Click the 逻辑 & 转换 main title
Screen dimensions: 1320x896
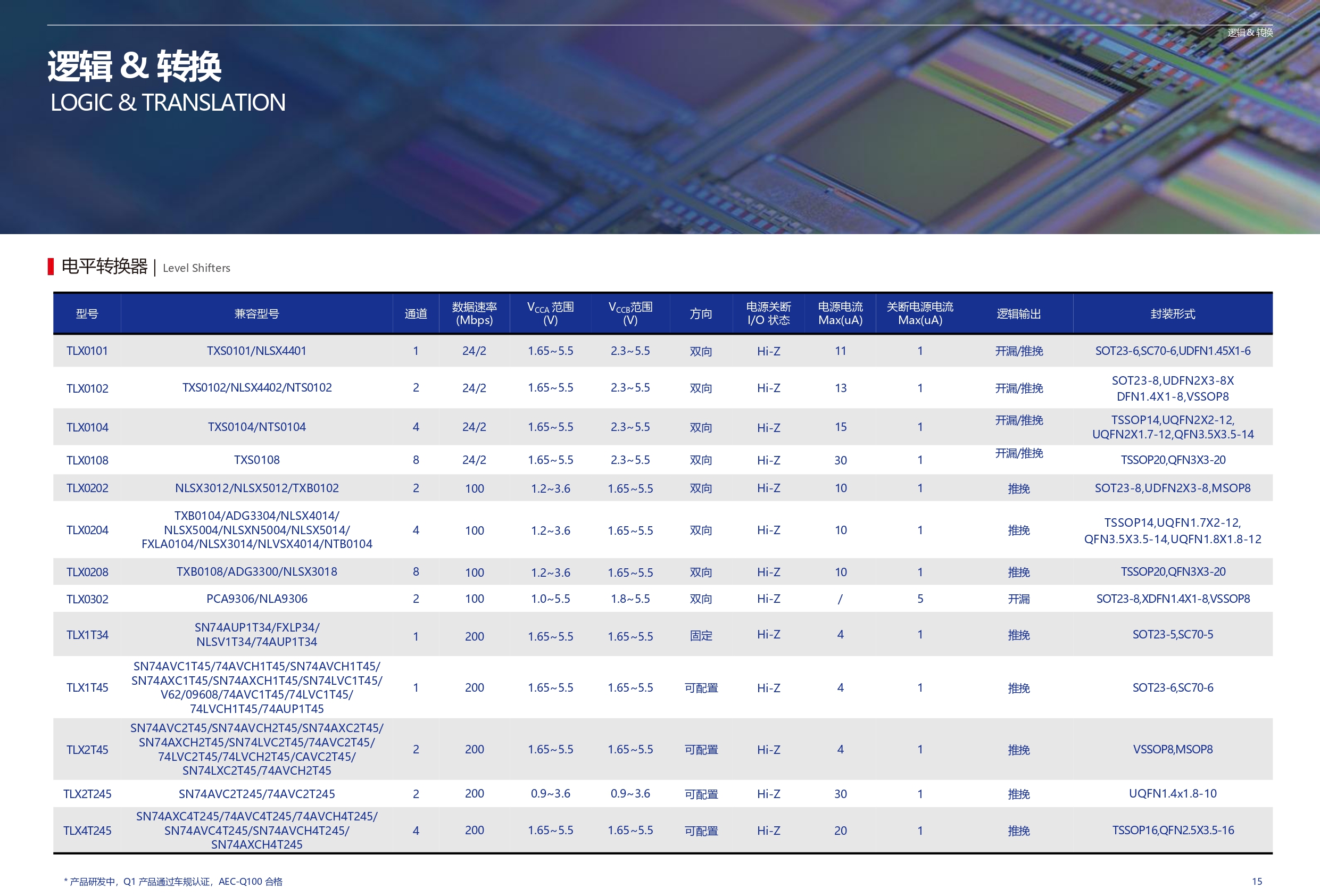click(134, 66)
